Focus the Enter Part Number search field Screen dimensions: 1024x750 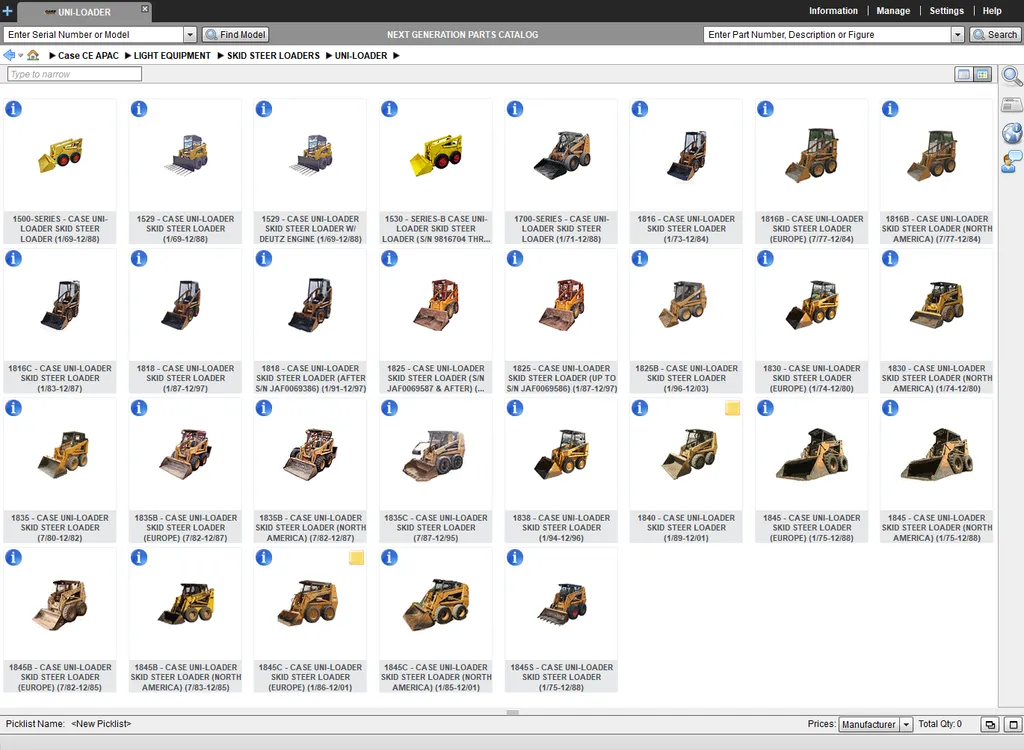coord(827,35)
